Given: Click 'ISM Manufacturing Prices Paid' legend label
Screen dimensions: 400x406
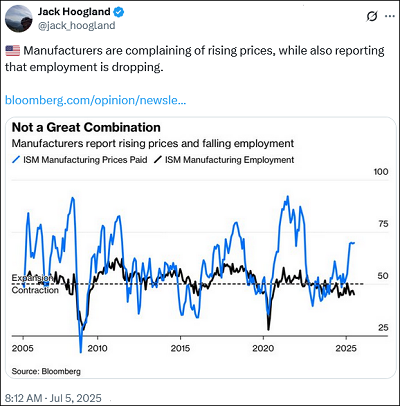Looking at the screenshot, I should 85,160.
